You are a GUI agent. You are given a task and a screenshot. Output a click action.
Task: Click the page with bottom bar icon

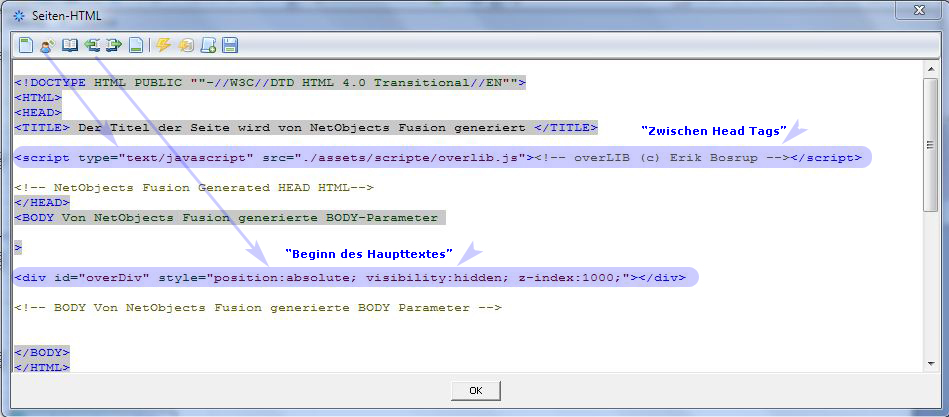(136, 45)
